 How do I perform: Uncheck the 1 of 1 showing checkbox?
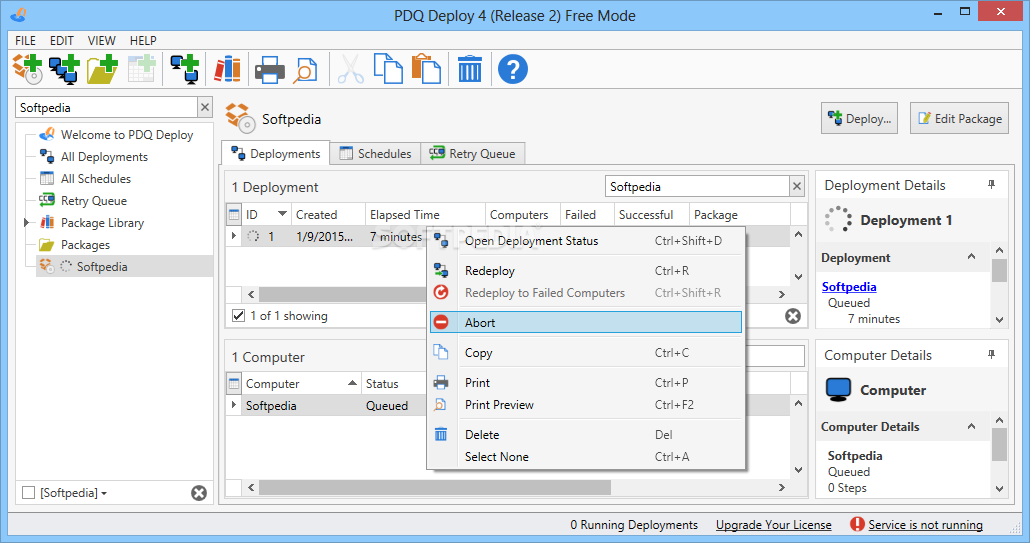238,316
